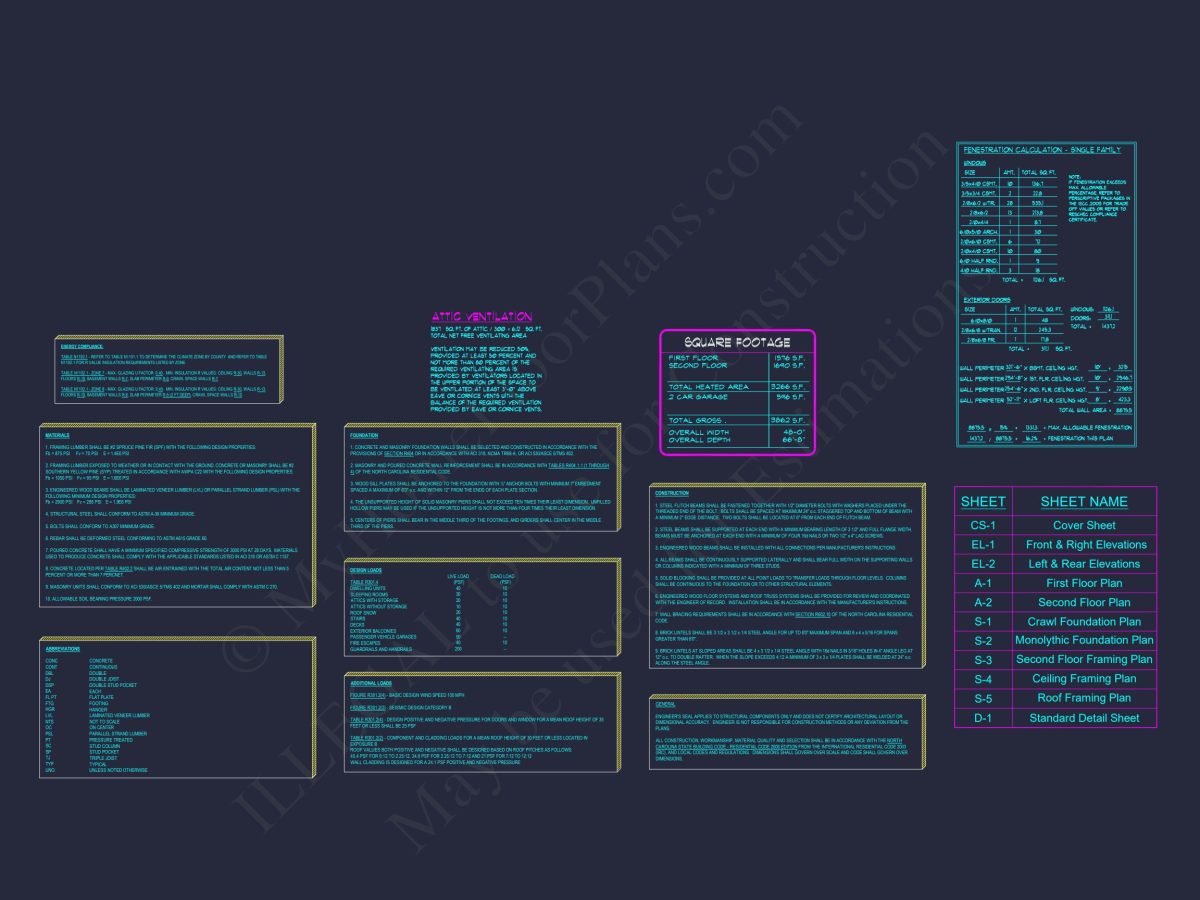Select the Front & Right Elevations sheet name
Screen dimensions: 1200x900
(1084, 545)
